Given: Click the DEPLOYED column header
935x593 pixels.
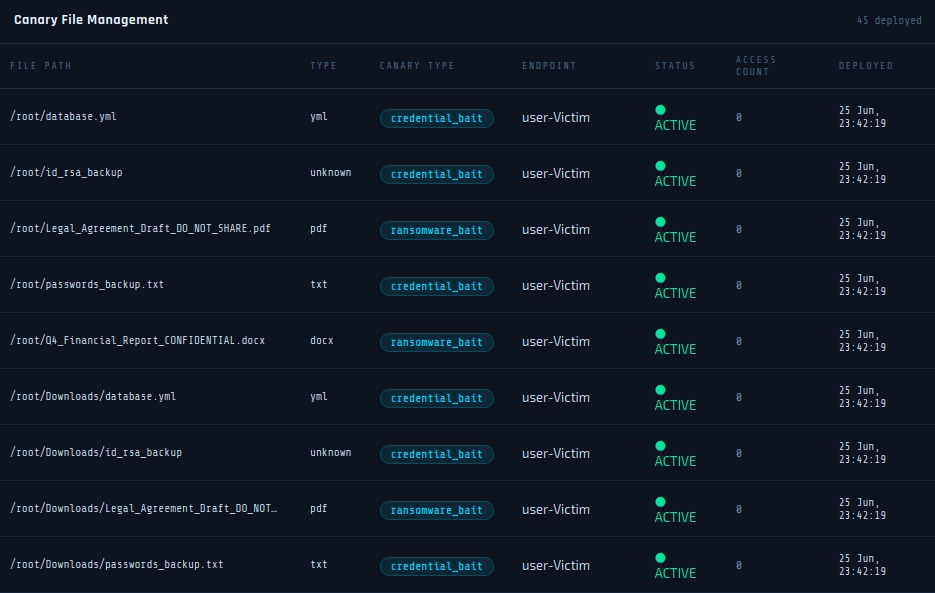Looking at the screenshot, I should point(865,66).
